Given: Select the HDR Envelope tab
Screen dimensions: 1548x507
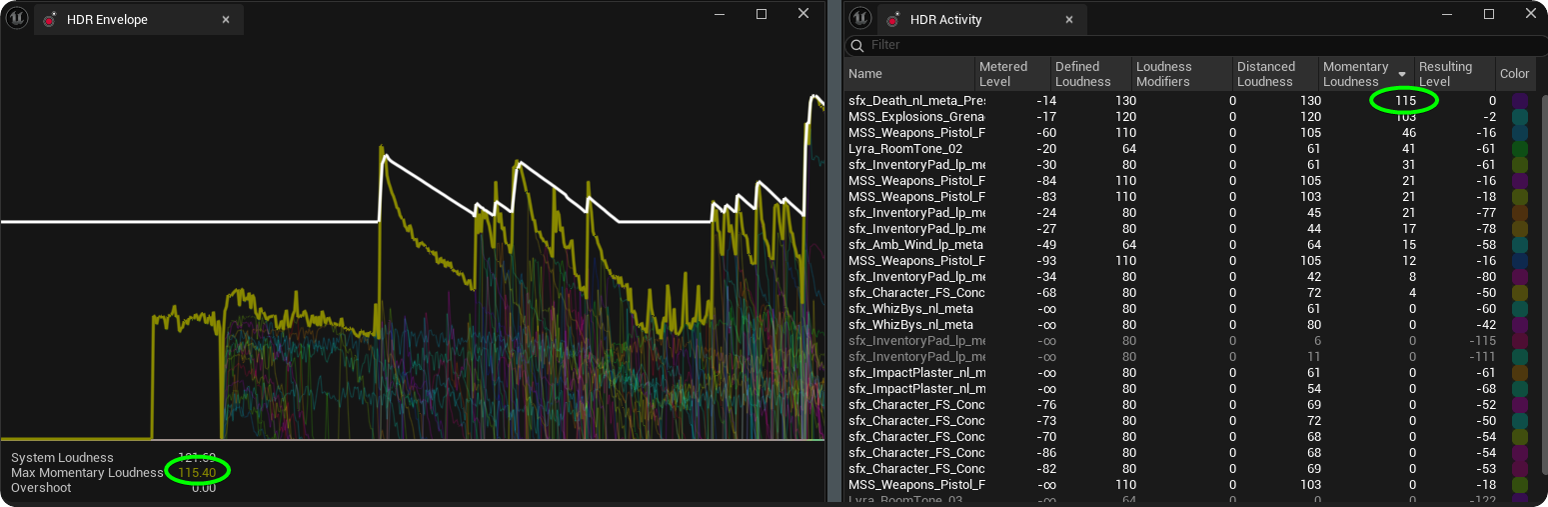Looking at the screenshot, I should 138,19.
